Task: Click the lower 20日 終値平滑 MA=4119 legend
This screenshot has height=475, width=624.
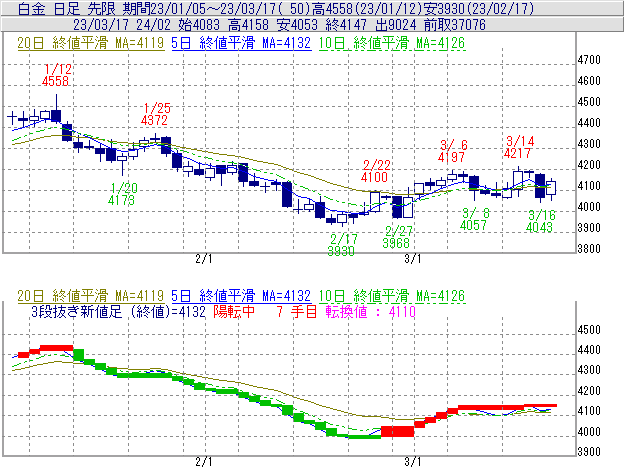Action: (91, 296)
